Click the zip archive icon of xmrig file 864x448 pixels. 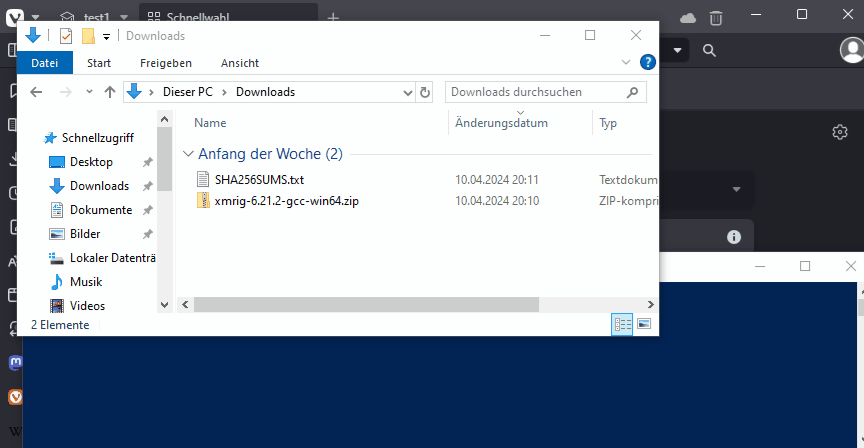point(203,200)
